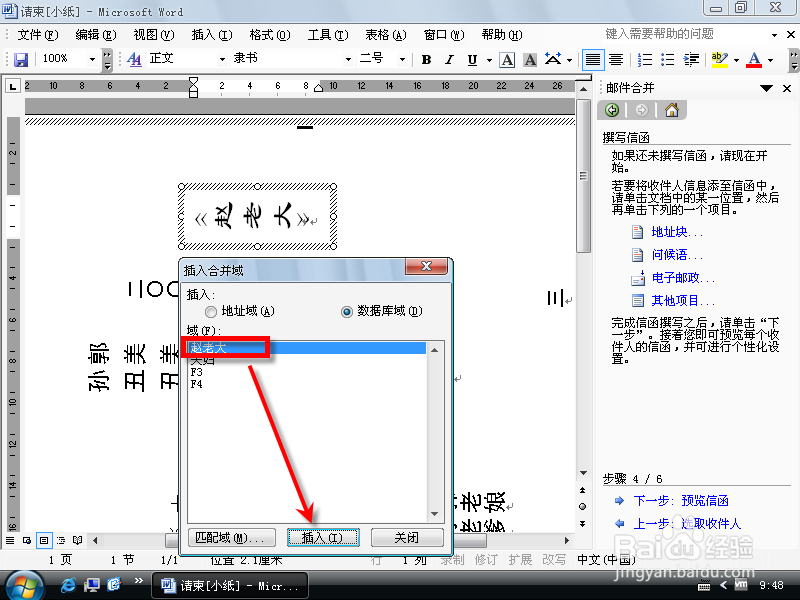Click the character scaling icon

coord(553,60)
